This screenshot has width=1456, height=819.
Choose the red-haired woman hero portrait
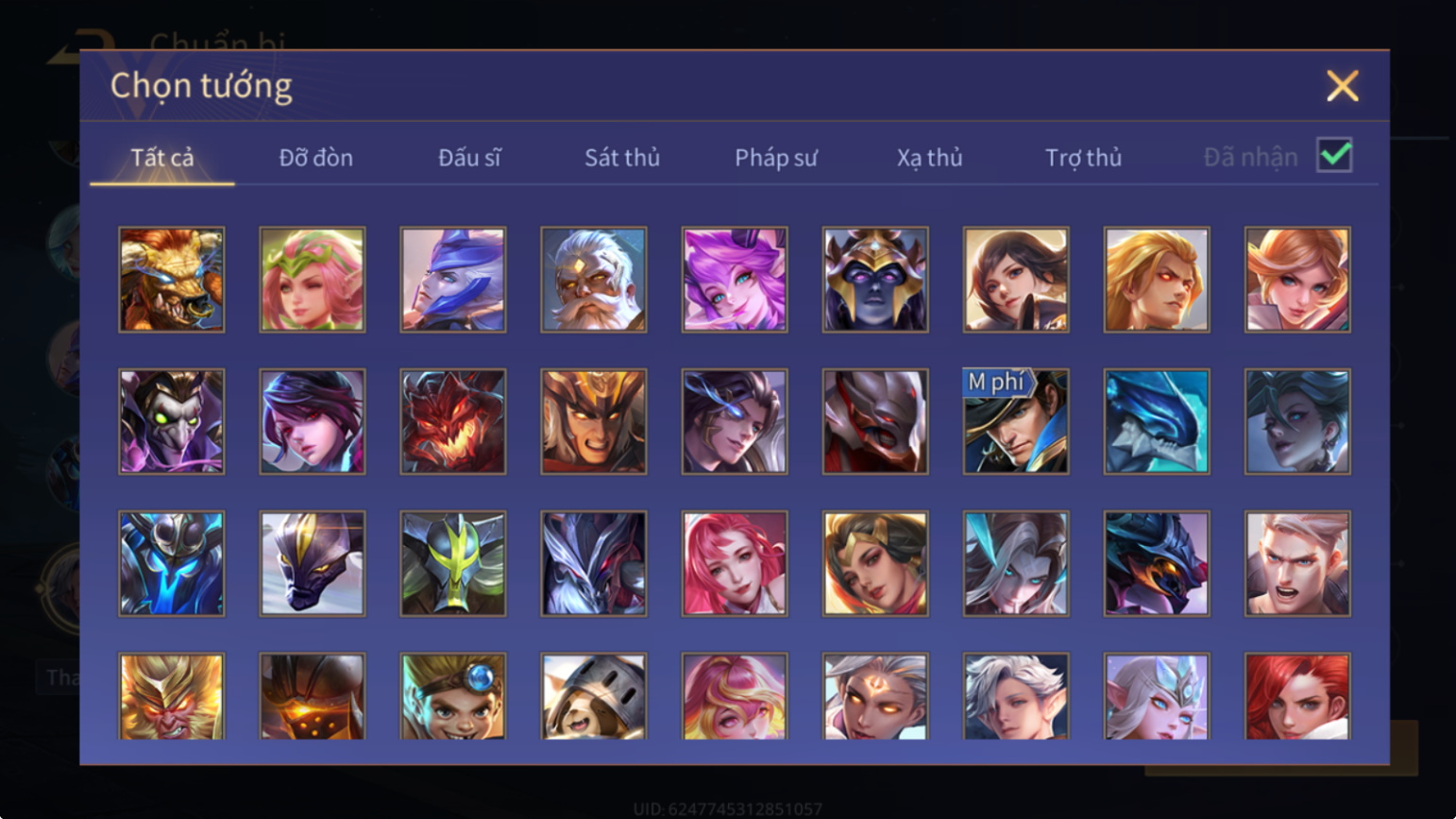[1297, 696]
